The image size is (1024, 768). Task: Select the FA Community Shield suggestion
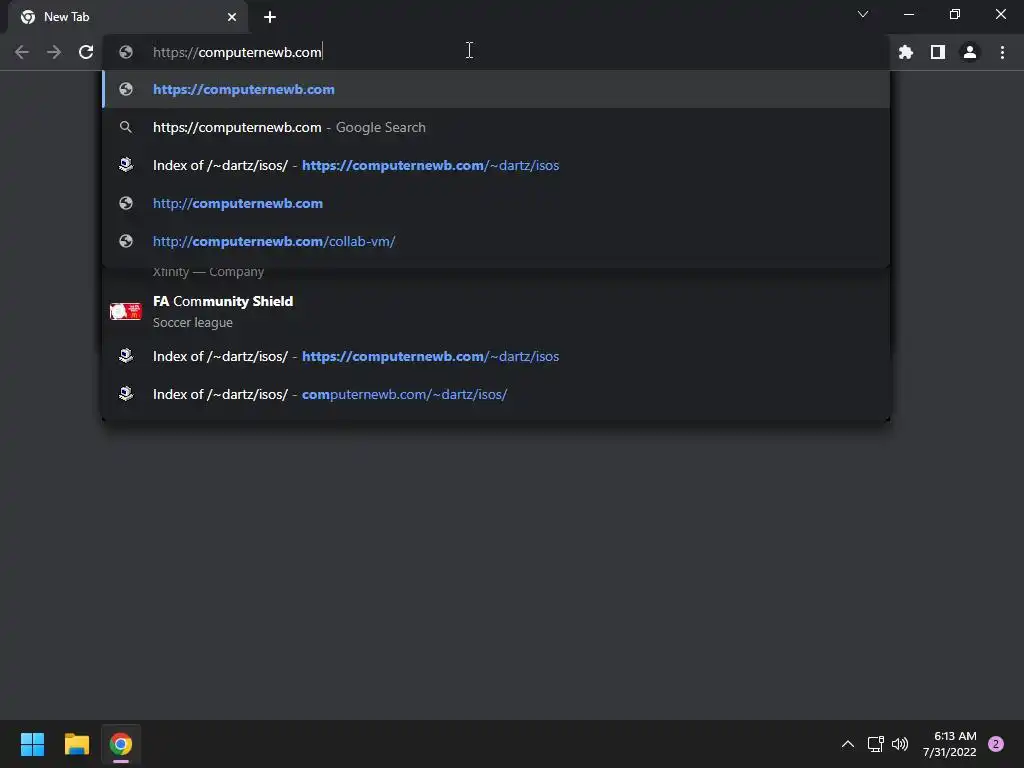coord(496,311)
